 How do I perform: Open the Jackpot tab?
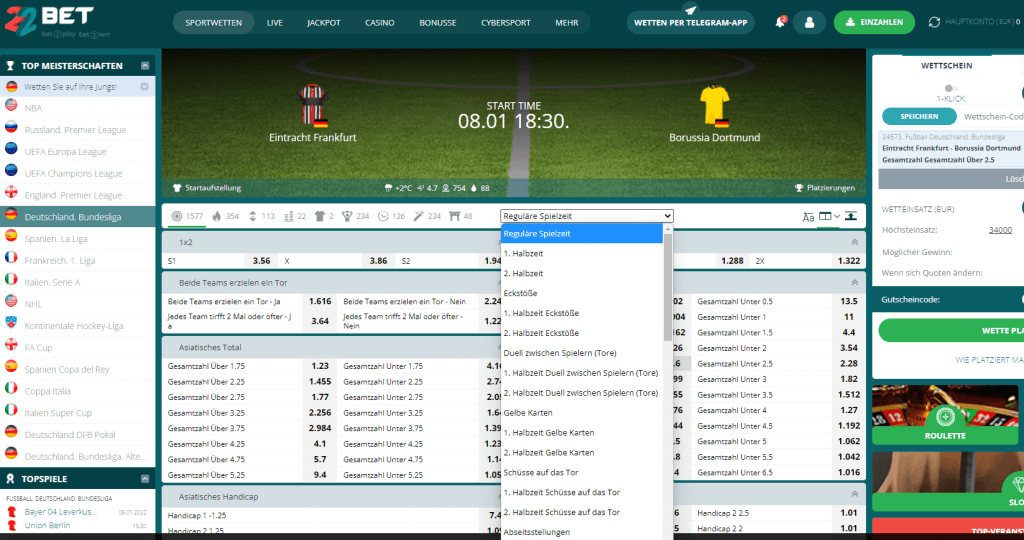pos(324,23)
